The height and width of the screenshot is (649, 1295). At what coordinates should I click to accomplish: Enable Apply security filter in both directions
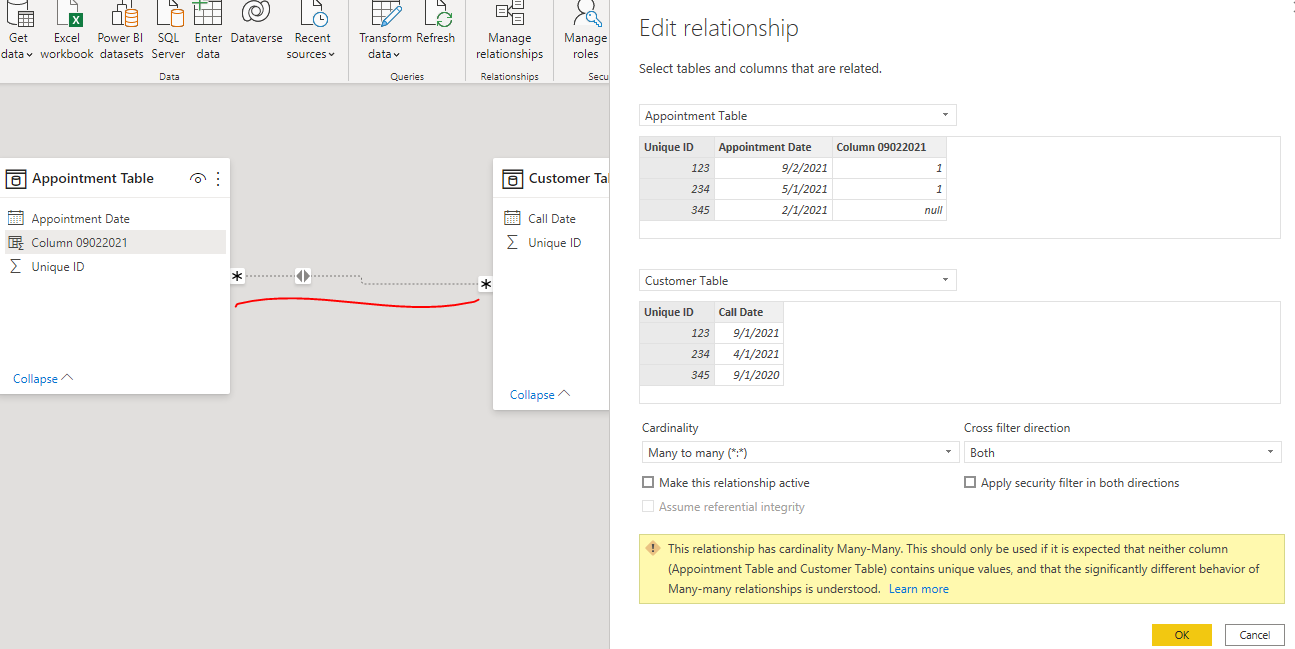970,483
